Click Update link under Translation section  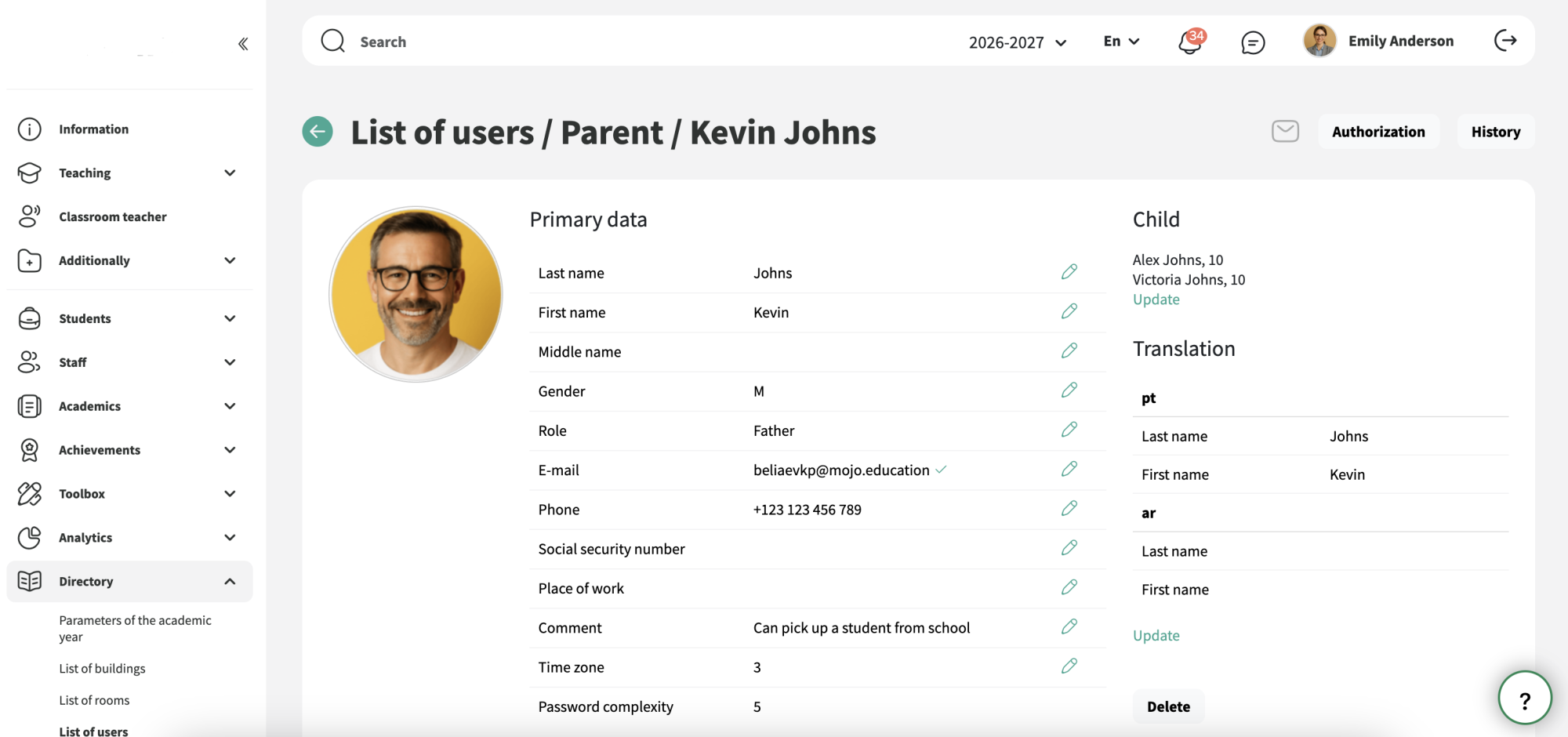[x=1156, y=635]
